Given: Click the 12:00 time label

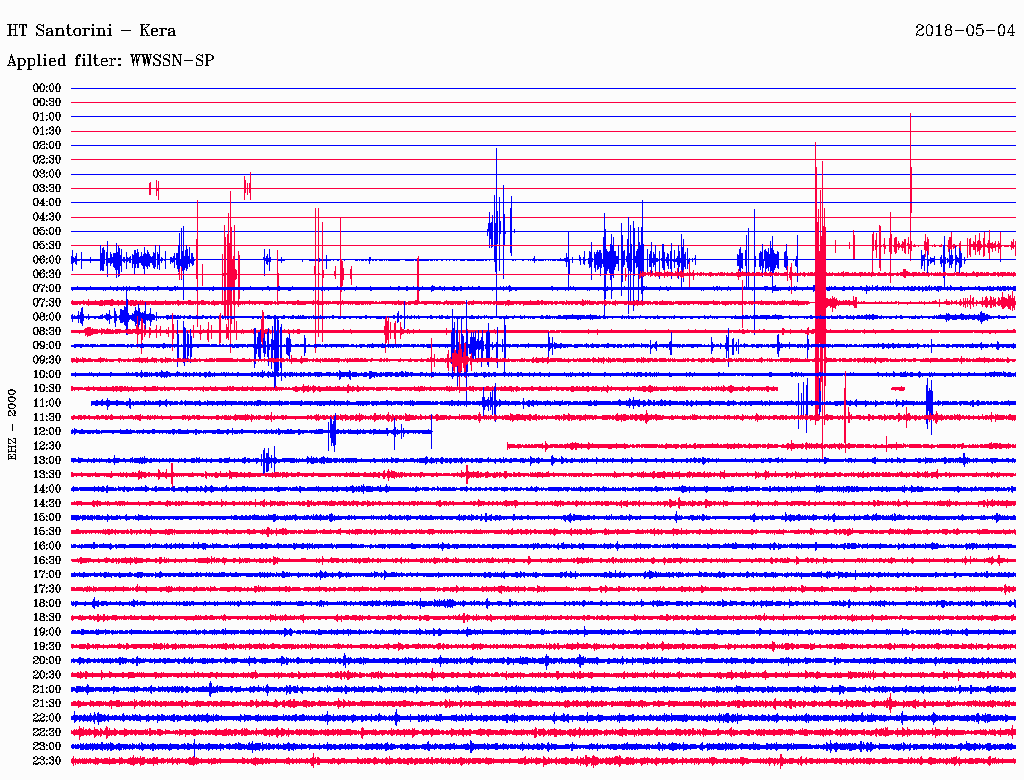Looking at the screenshot, I should (47, 432).
